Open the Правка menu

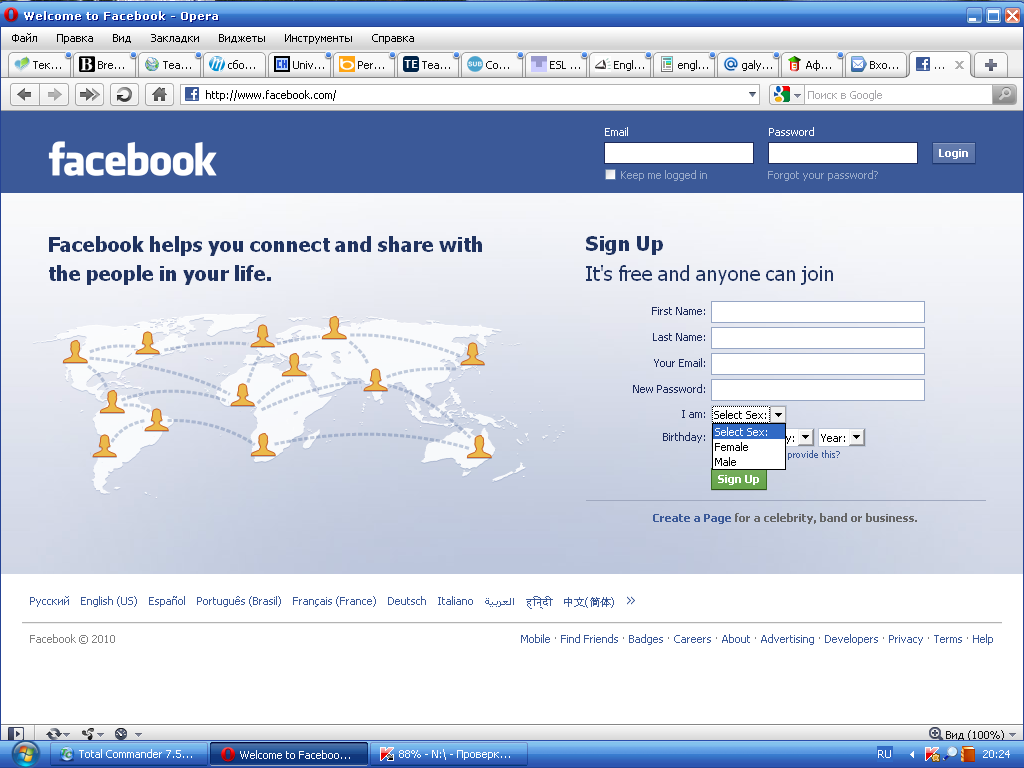[74, 38]
